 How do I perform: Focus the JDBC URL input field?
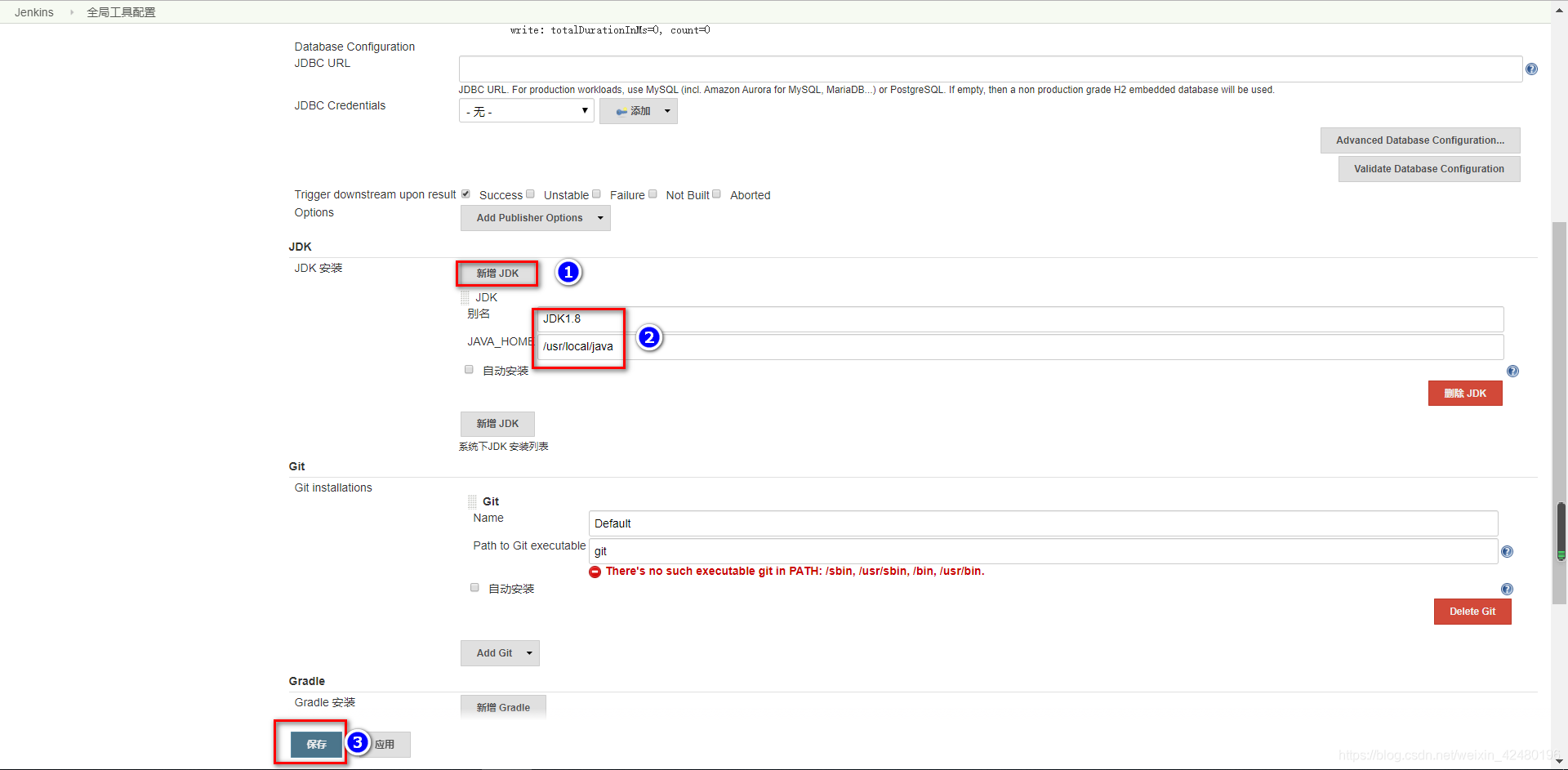pos(991,69)
